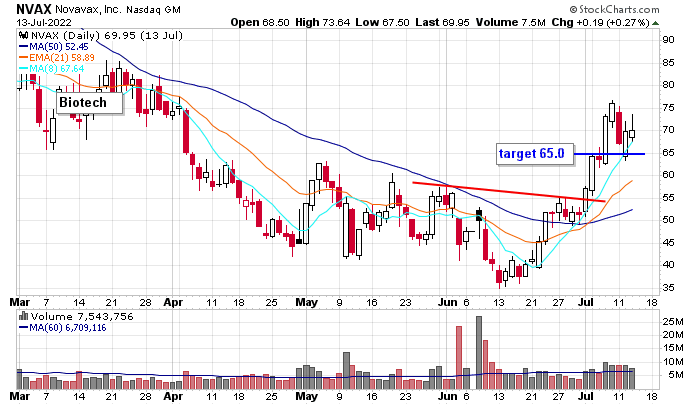This screenshot has height=405, width=700.
Task: Click the candlestick icon beside NVAX (Daily)
Action: tap(24, 35)
